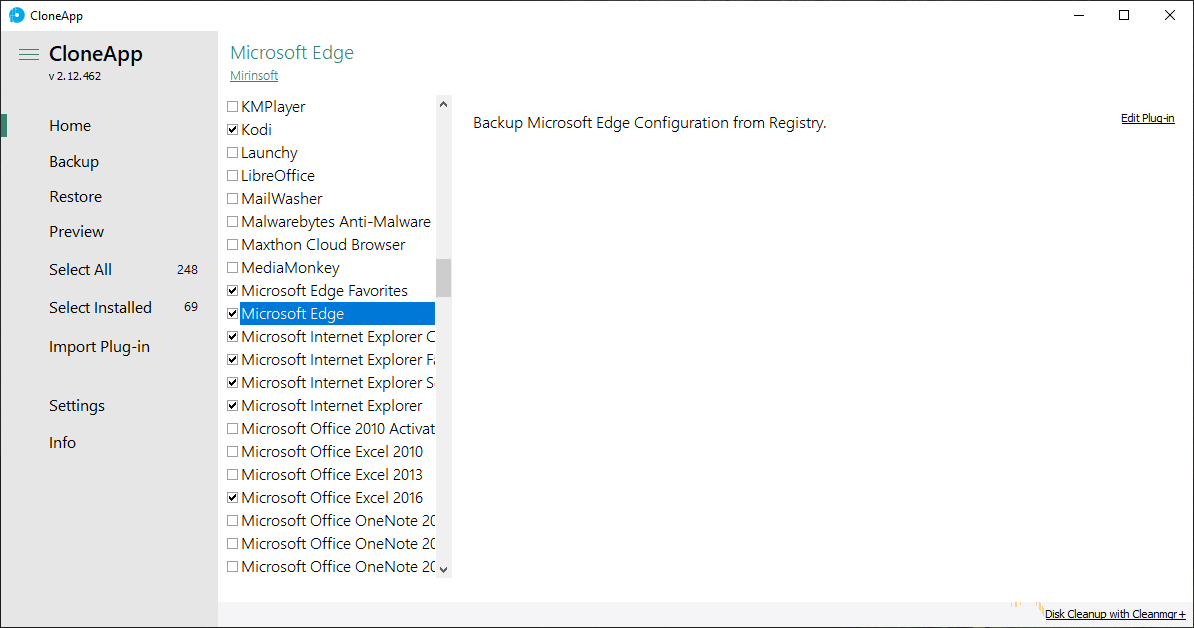Select Microsoft Office Excel 2010 entry
This screenshot has width=1194, height=628.
(332, 451)
